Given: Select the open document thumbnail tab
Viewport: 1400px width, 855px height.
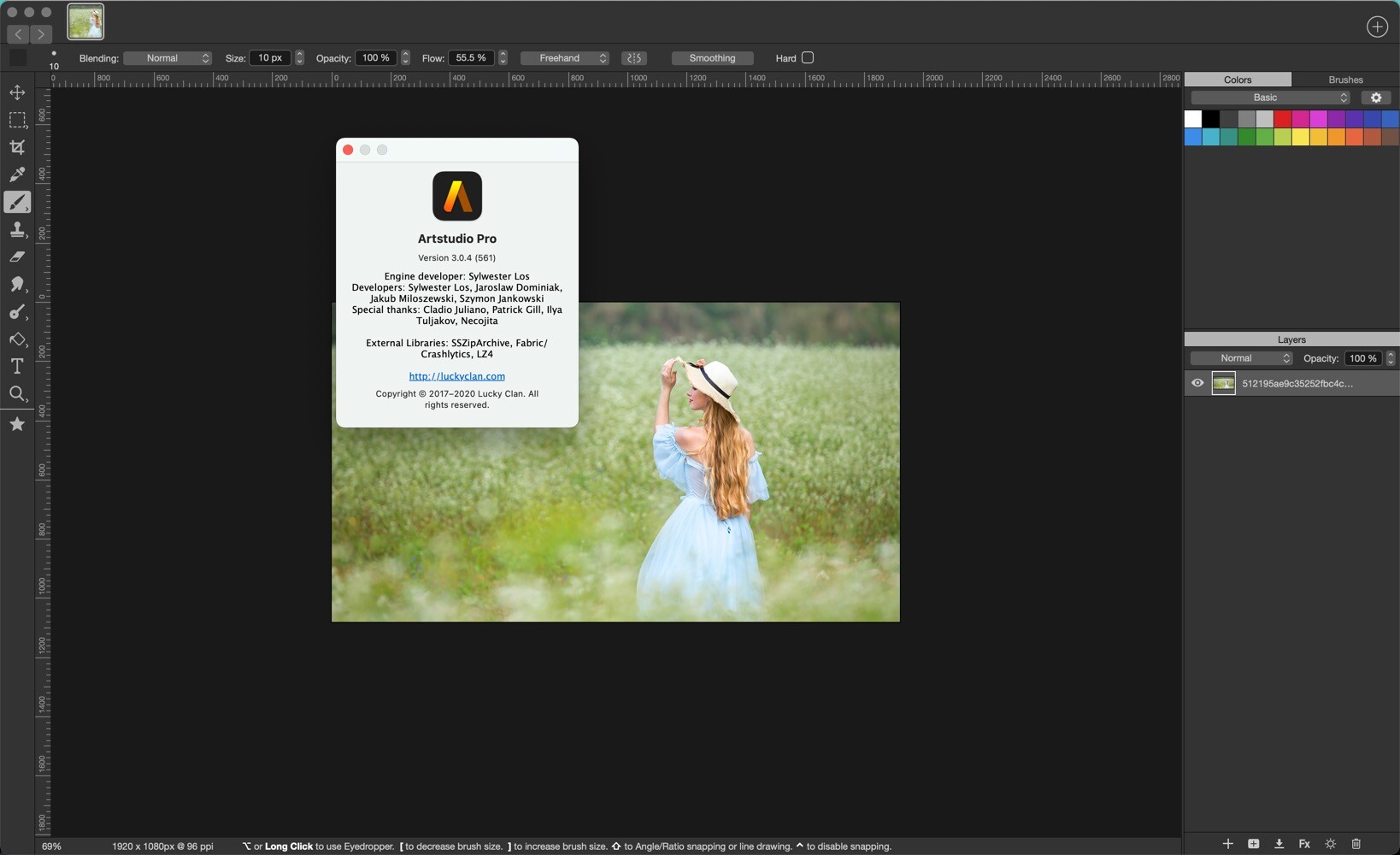Looking at the screenshot, I should 85,21.
